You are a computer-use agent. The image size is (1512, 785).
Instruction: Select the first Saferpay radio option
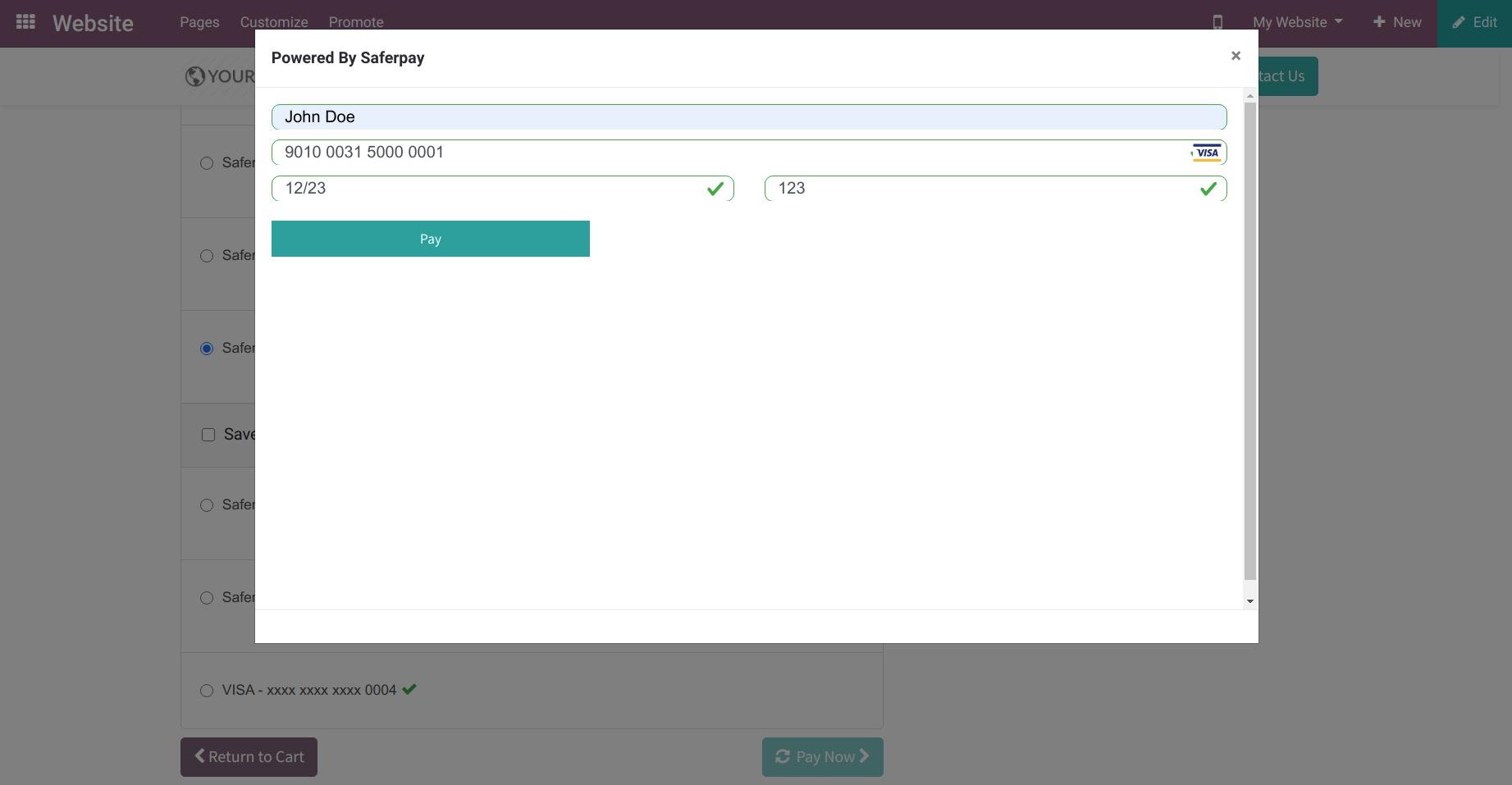[207, 163]
